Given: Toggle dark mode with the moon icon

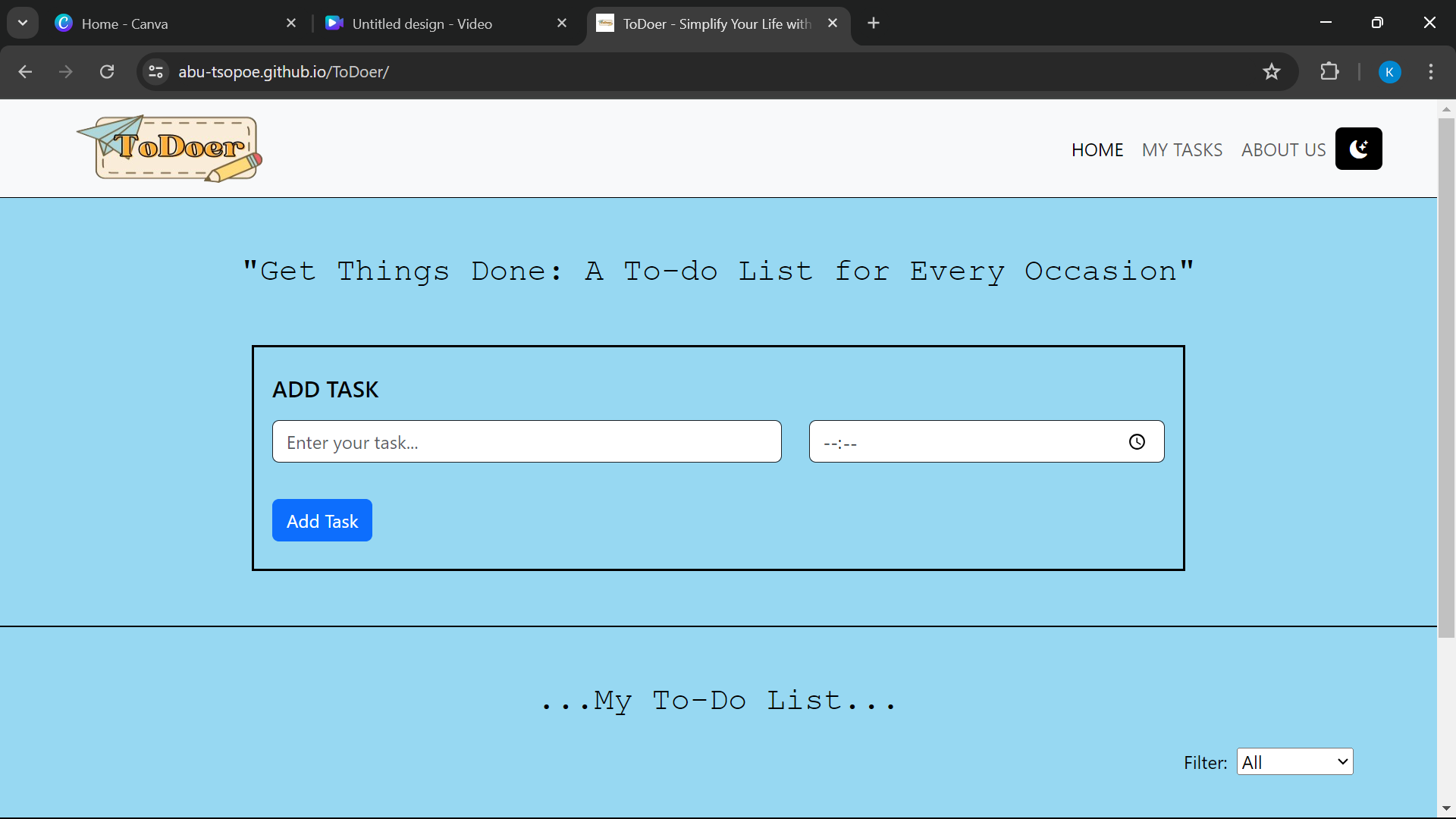Looking at the screenshot, I should click(1359, 149).
